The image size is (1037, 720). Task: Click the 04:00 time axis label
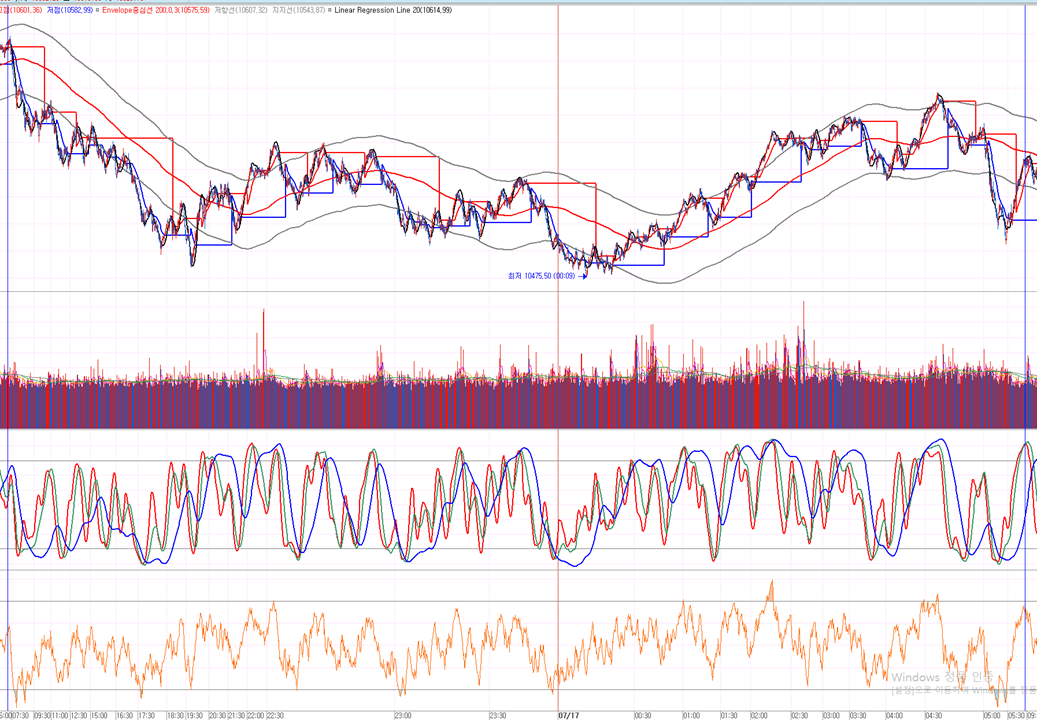tap(894, 715)
